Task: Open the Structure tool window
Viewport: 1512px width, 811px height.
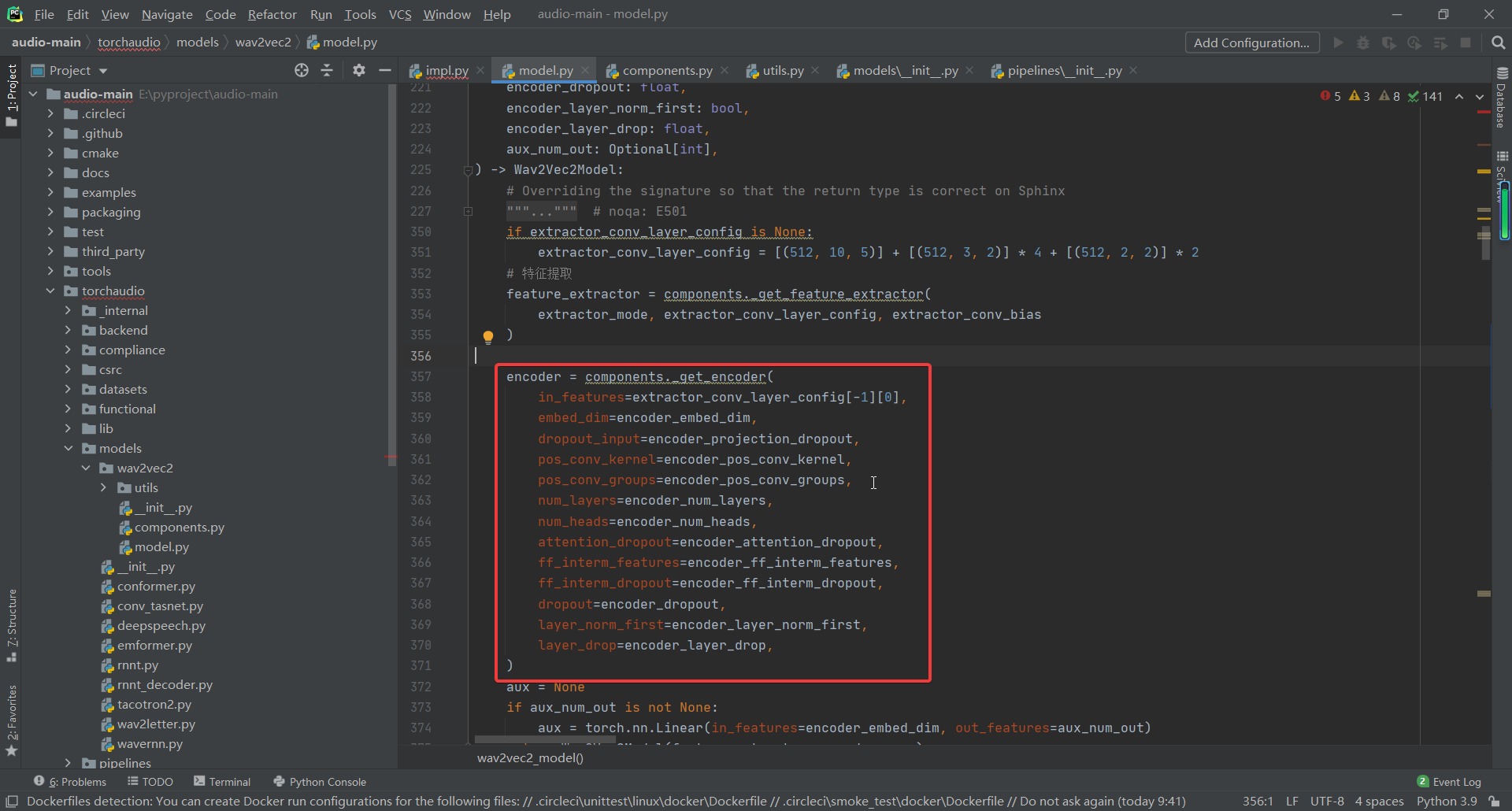Action: point(12,624)
